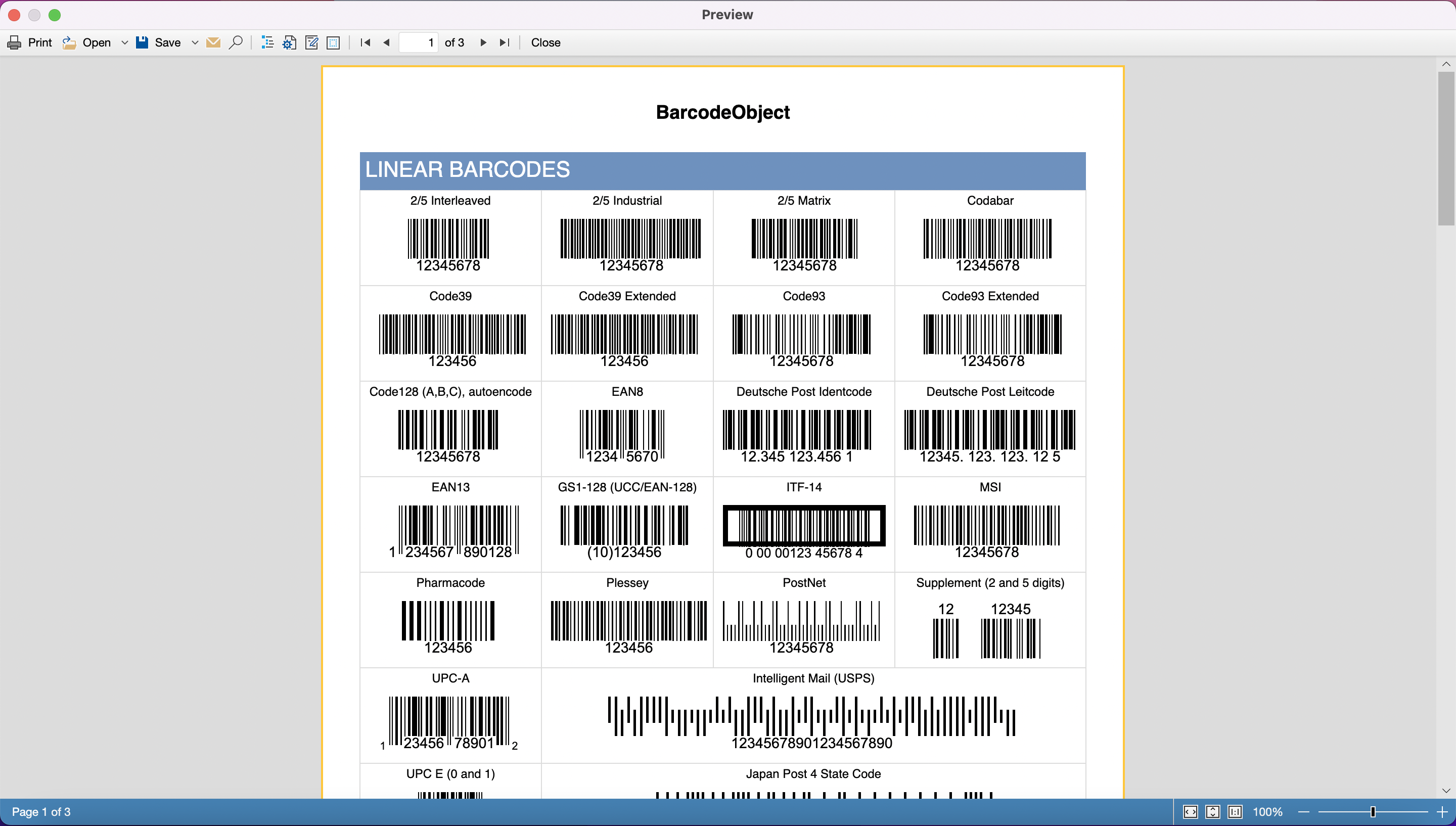Click the EAN13 barcode image
1456x826 pixels.
click(x=454, y=532)
